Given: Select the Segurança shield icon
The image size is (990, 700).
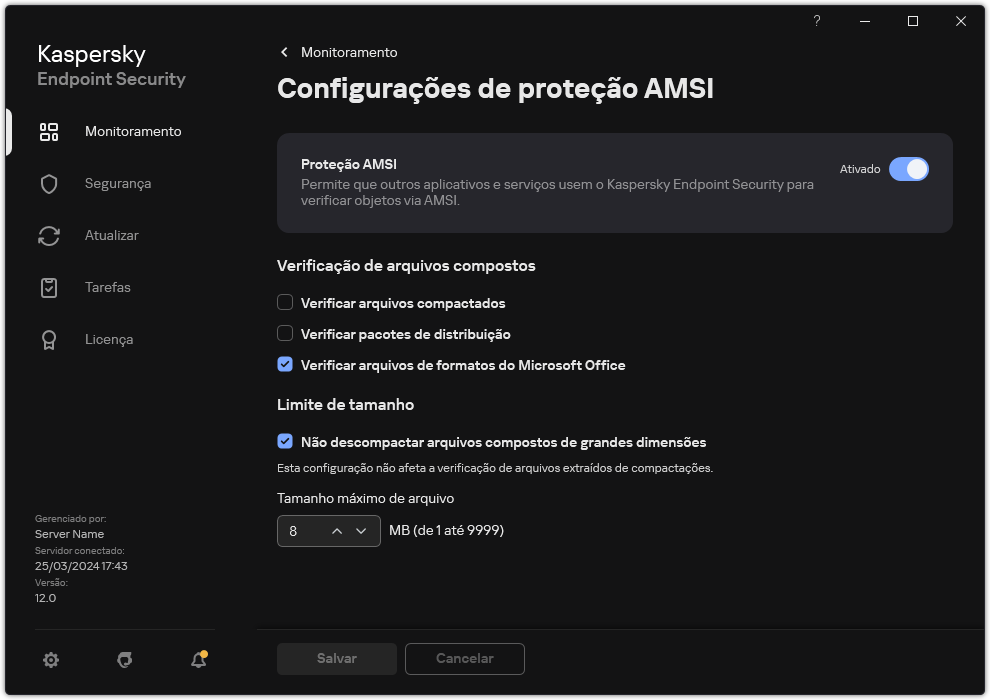Looking at the screenshot, I should coord(48,183).
